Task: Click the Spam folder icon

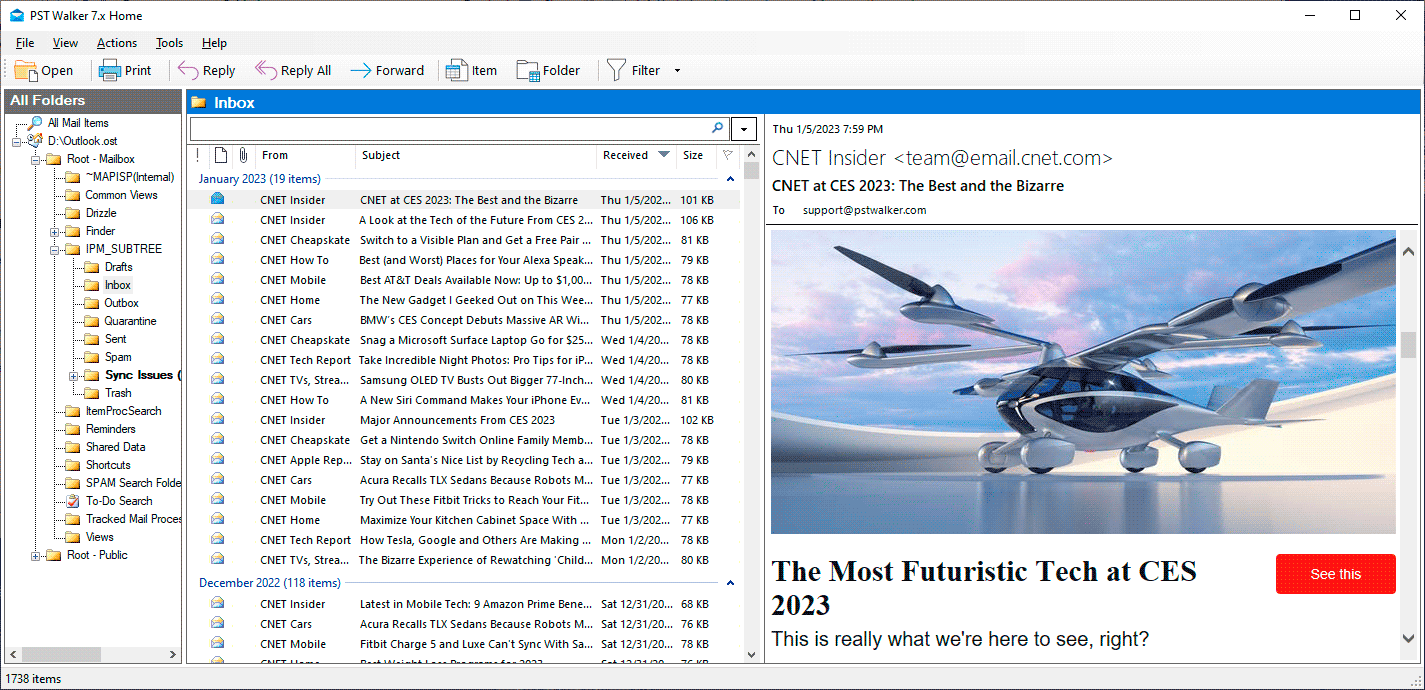Action: point(92,357)
